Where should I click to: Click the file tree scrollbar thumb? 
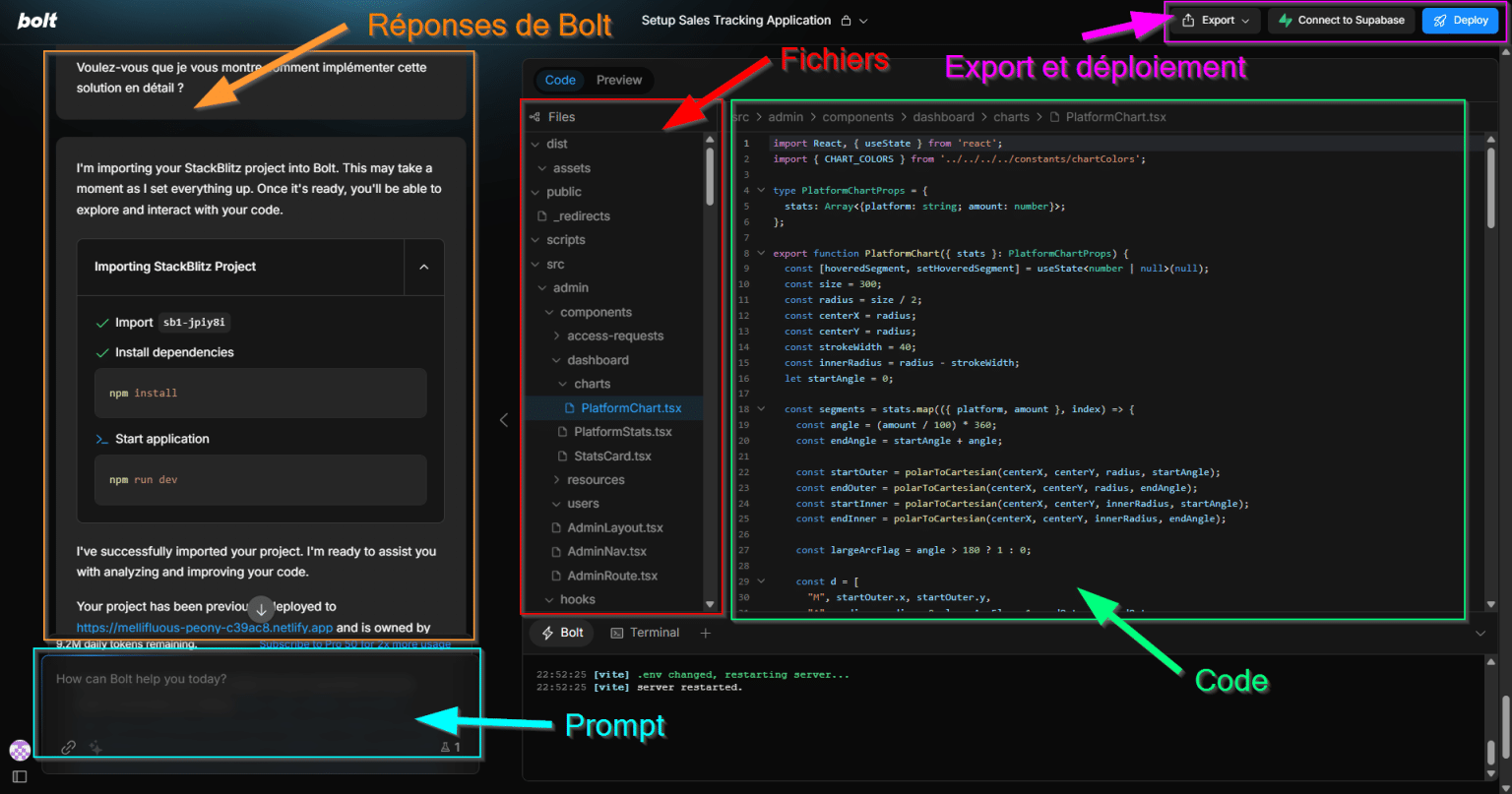[x=710, y=176]
